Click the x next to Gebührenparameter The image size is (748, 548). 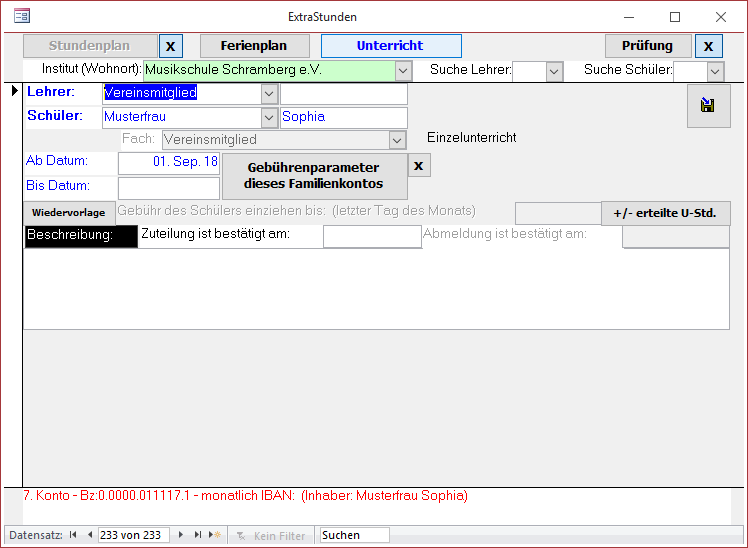coord(419,165)
